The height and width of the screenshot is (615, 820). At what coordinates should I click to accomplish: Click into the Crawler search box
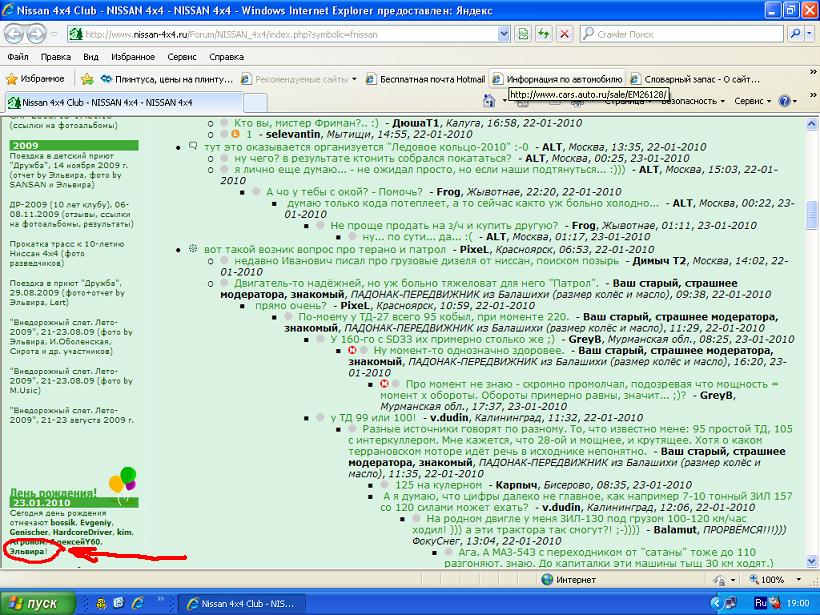(x=682, y=35)
